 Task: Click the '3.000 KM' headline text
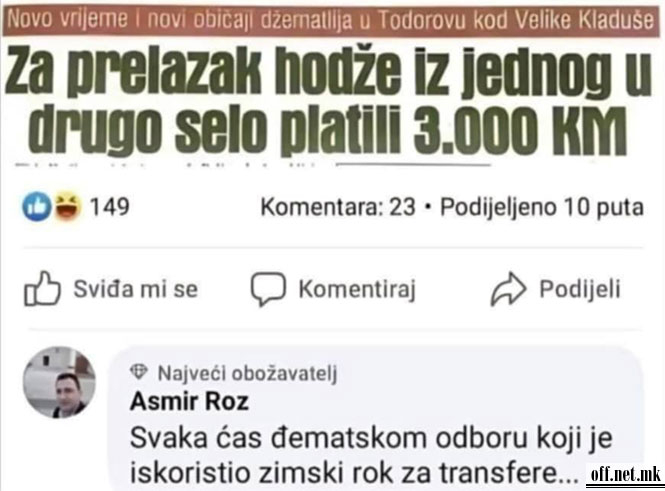point(520,129)
